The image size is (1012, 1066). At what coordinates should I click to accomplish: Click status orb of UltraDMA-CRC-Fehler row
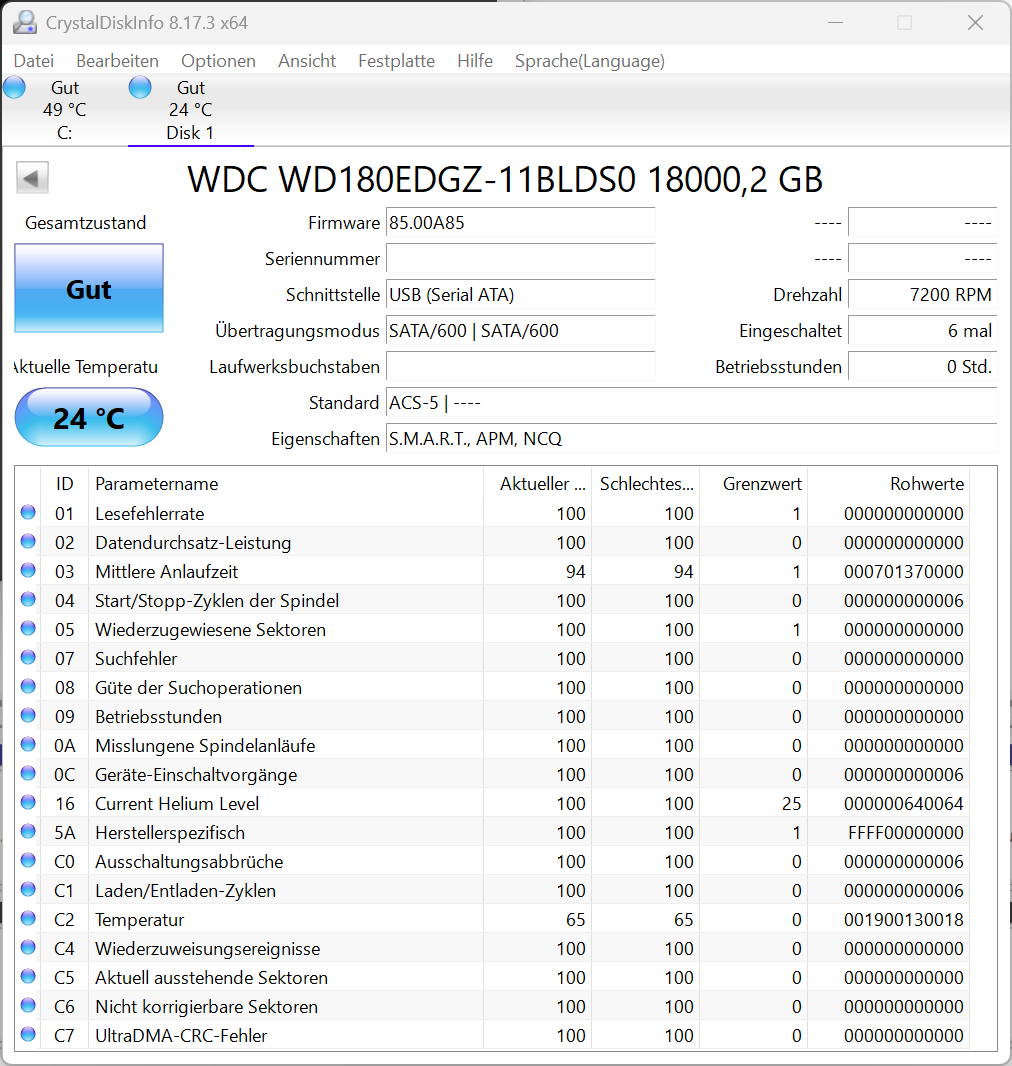(x=28, y=1035)
